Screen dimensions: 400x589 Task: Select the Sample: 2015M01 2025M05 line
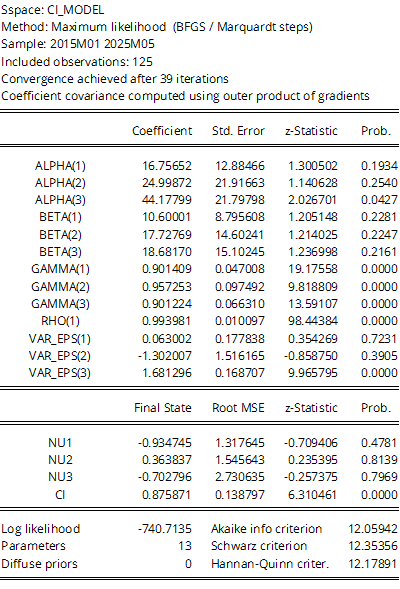tap(78, 44)
